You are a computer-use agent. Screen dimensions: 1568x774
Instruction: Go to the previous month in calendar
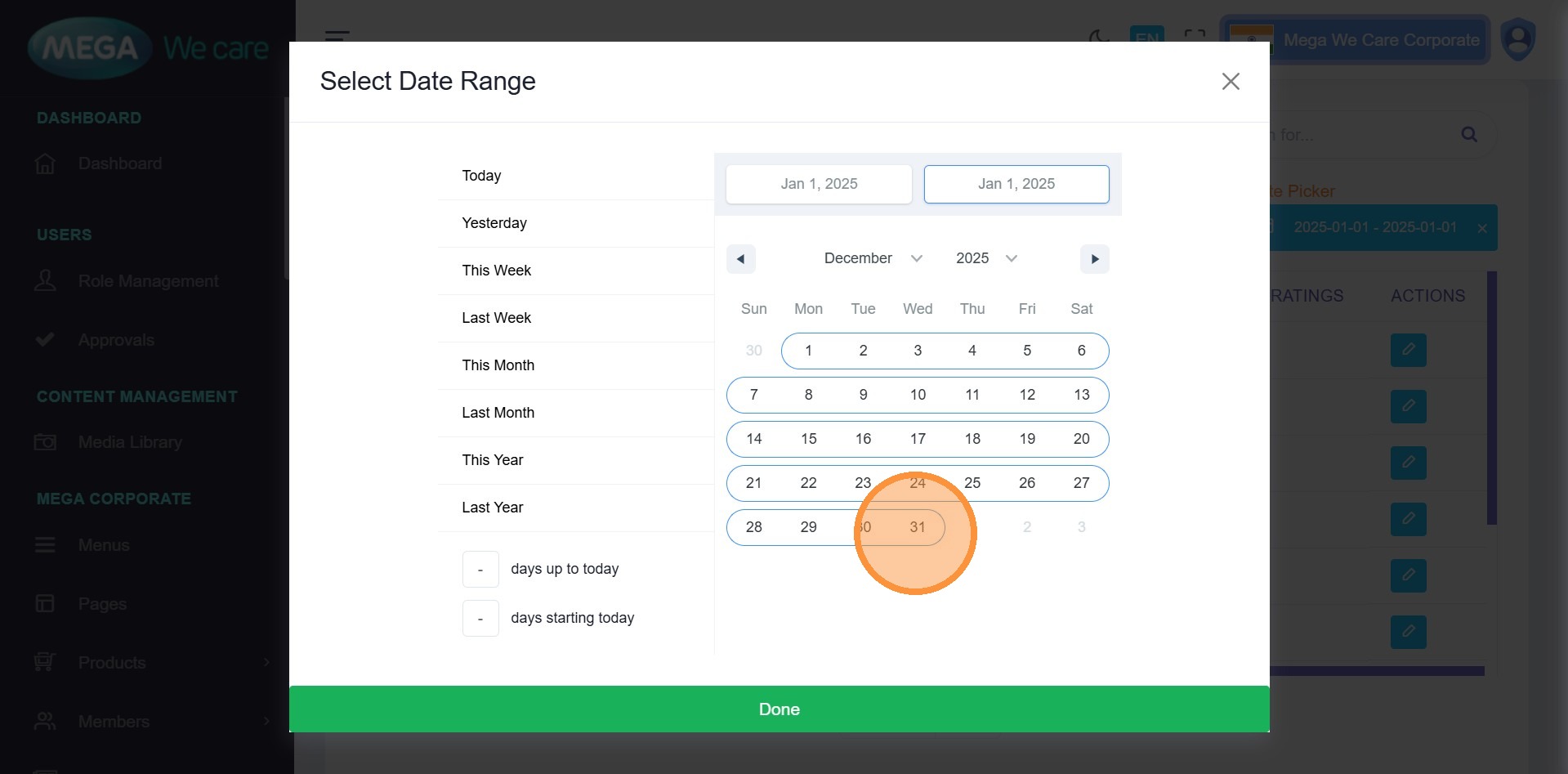(740, 259)
